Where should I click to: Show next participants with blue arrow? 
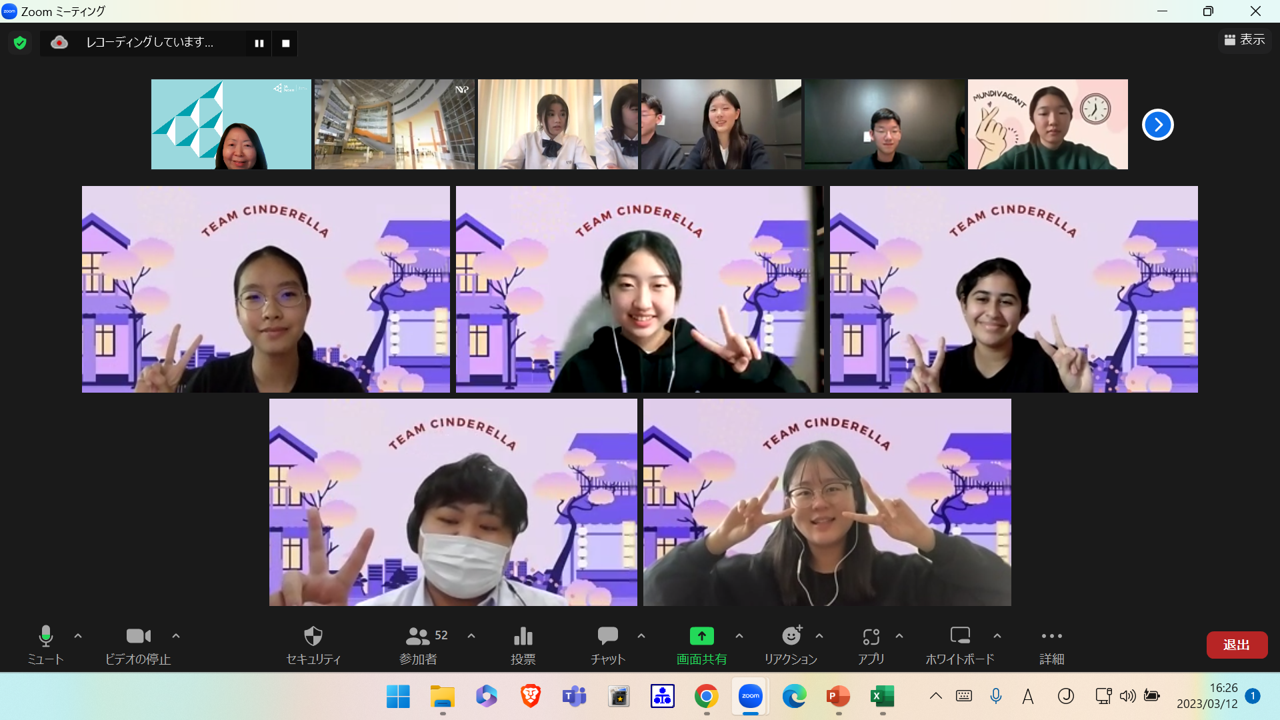[x=1157, y=125]
